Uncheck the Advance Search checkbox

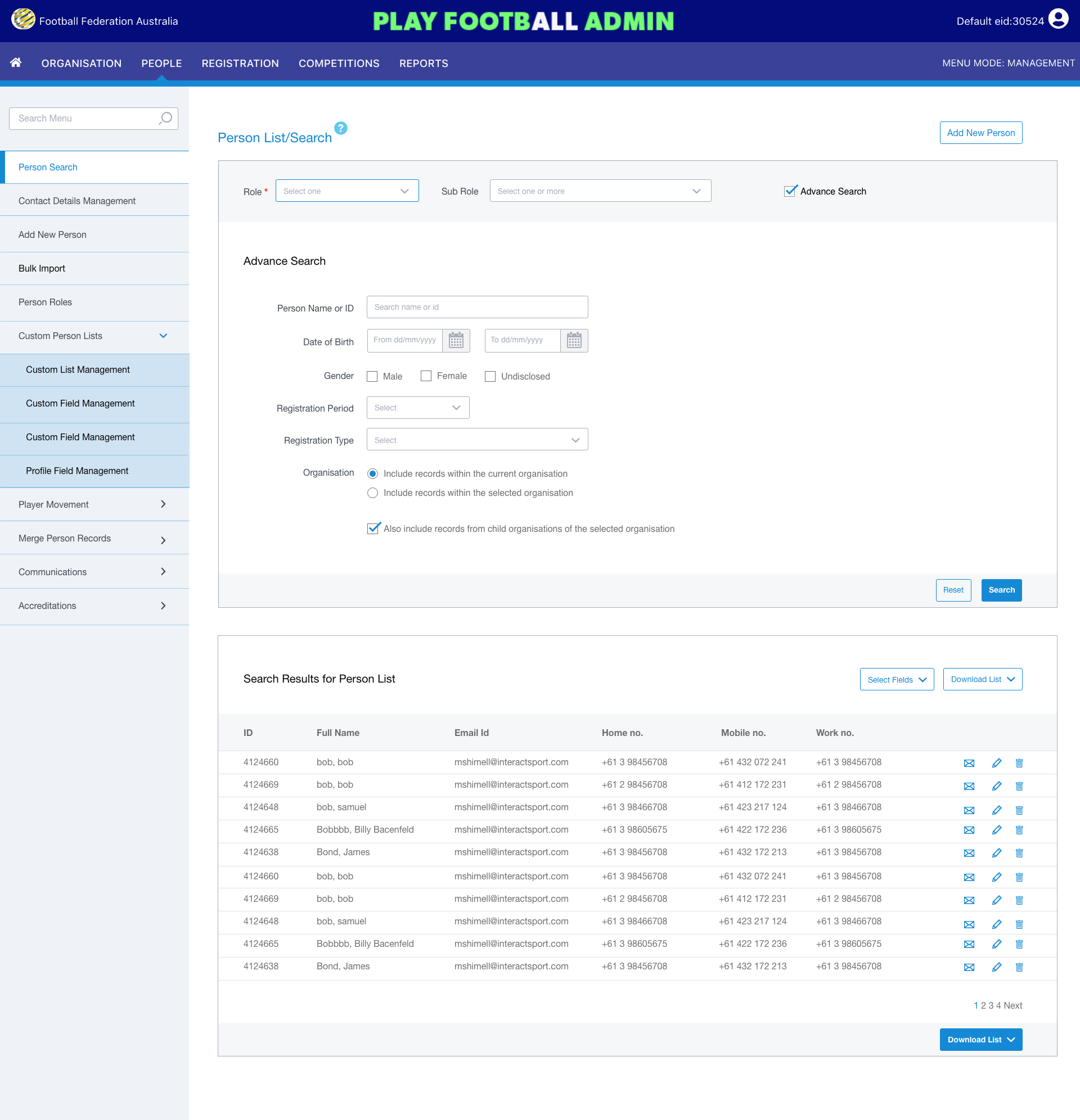(x=790, y=191)
